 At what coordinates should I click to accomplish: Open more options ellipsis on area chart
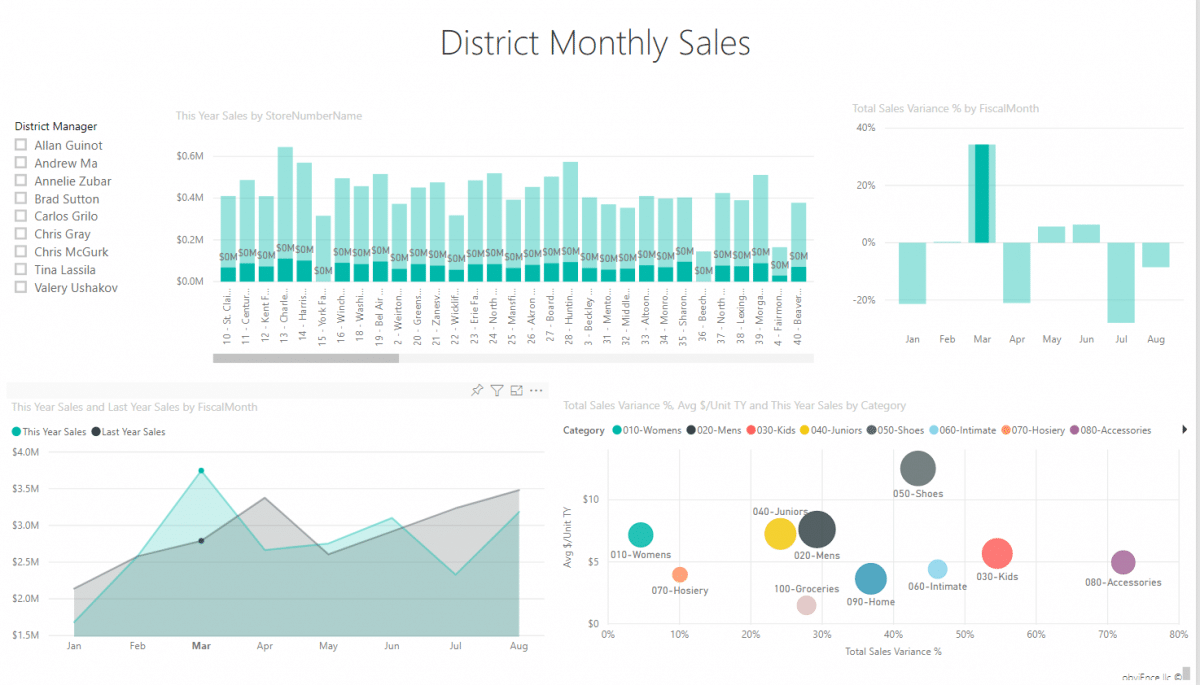(x=537, y=390)
